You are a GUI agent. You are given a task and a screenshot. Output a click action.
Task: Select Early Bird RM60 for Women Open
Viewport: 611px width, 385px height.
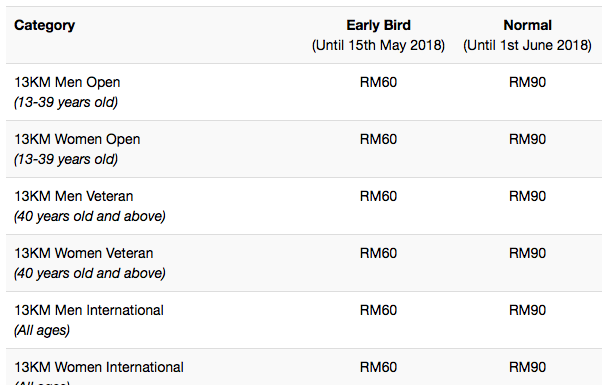pyautogui.click(x=378, y=139)
